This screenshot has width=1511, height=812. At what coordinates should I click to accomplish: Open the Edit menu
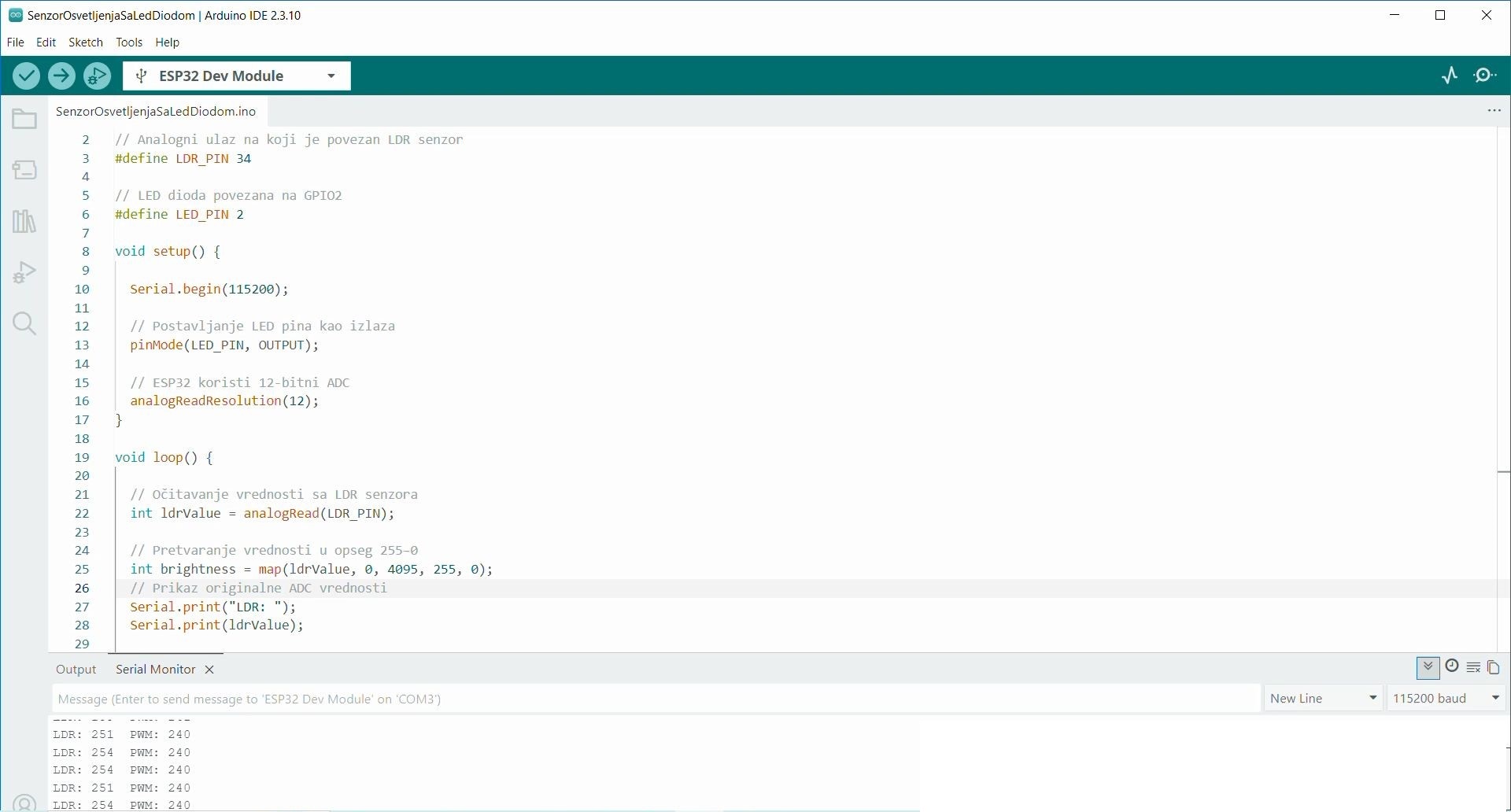46,42
